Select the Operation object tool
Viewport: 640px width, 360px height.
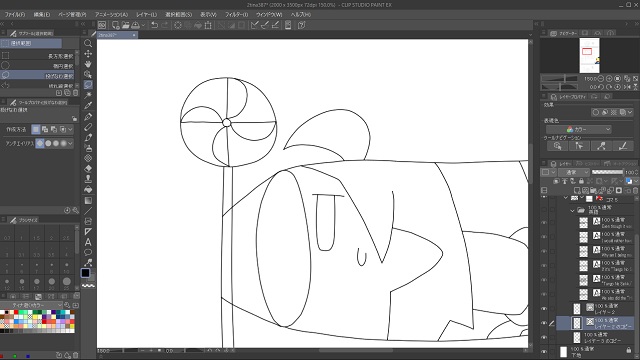point(88,74)
